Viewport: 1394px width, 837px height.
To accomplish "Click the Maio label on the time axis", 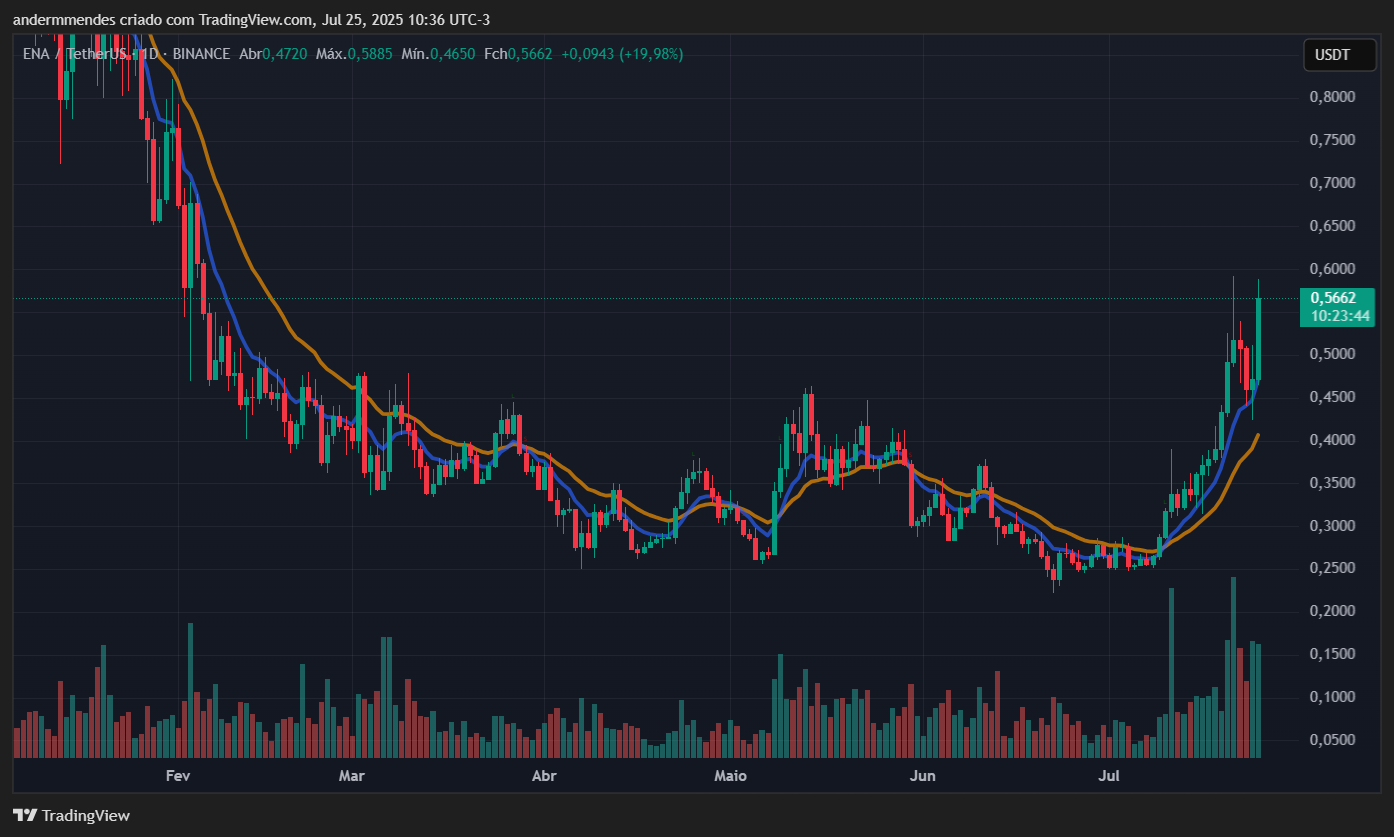I will [731, 776].
